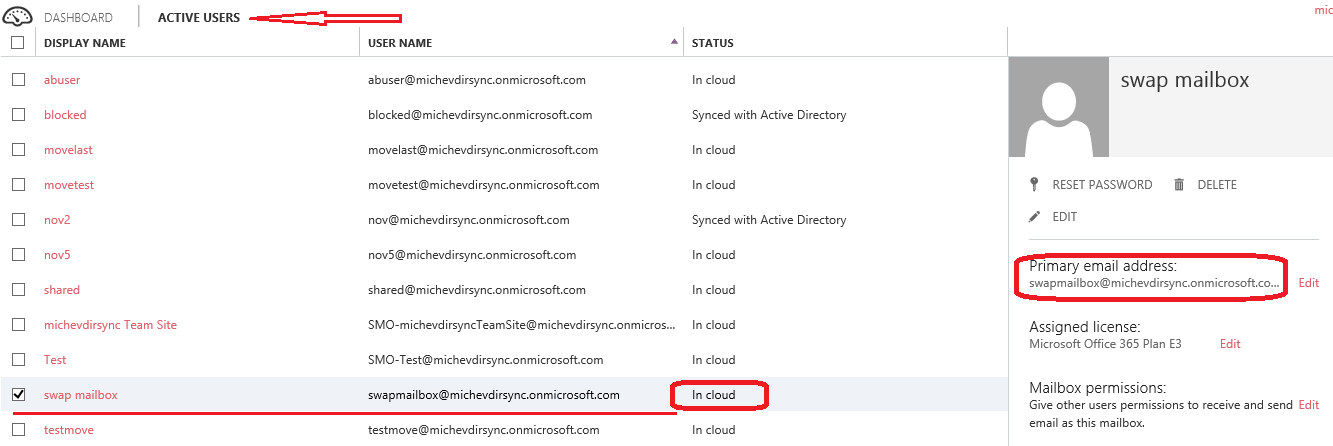Click the Delete trash can icon
The image size is (1333, 446).
tap(1179, 185)
